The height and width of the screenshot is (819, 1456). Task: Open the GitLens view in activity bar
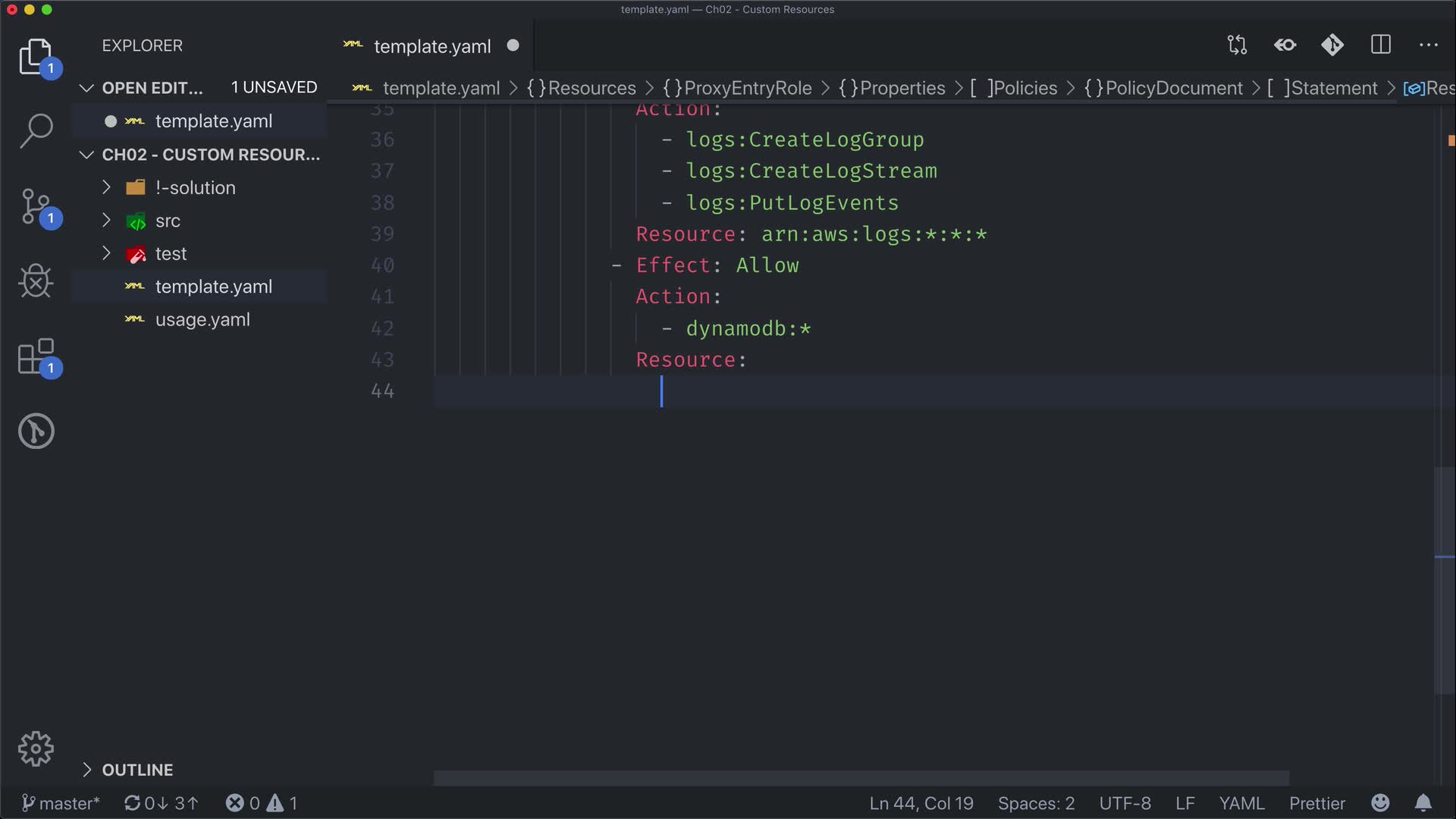point(36,431)
